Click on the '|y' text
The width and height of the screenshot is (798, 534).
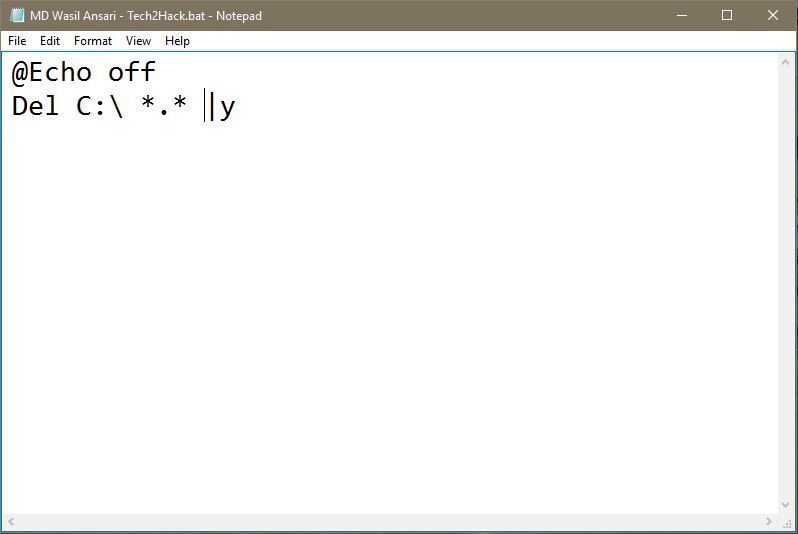click(x=221, y=107)
